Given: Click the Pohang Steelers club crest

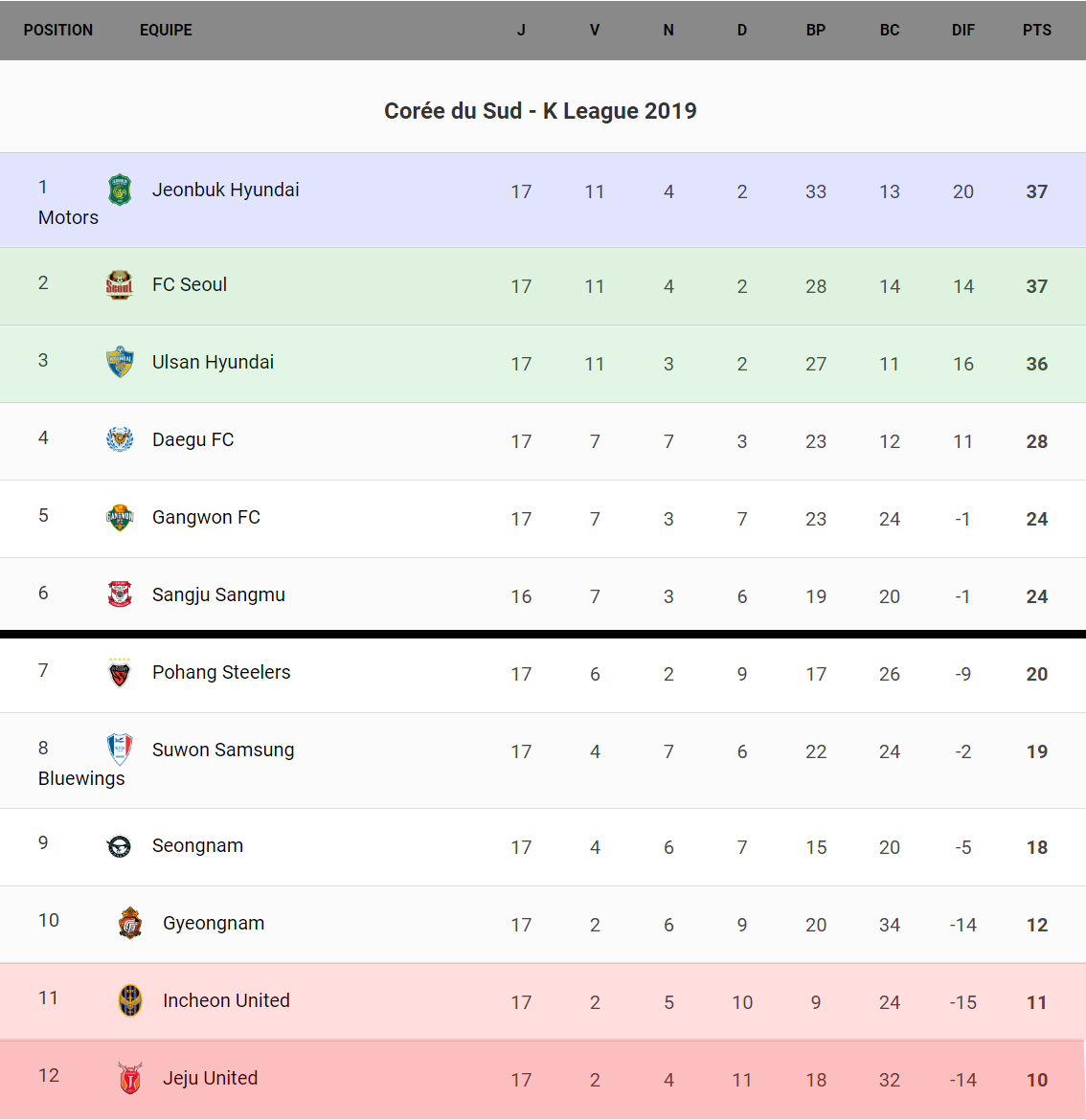Looking at the screenshot, I should click(x=120, y=673).
